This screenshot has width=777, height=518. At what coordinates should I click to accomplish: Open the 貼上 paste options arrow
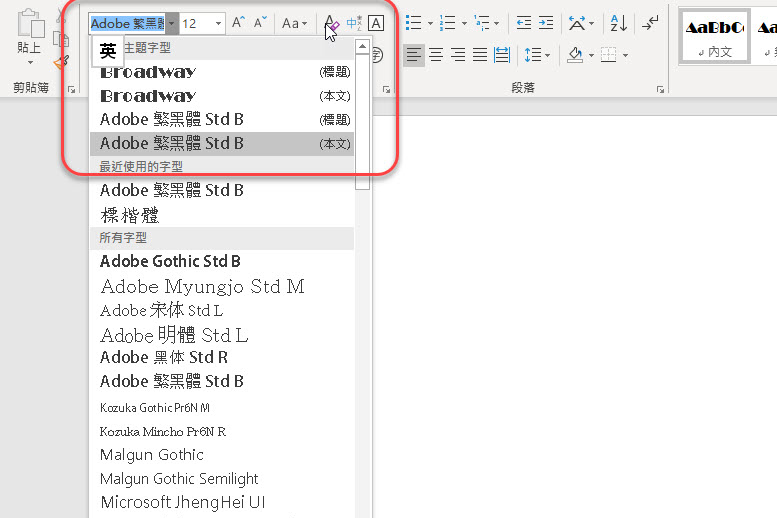(x=30, y=62)
